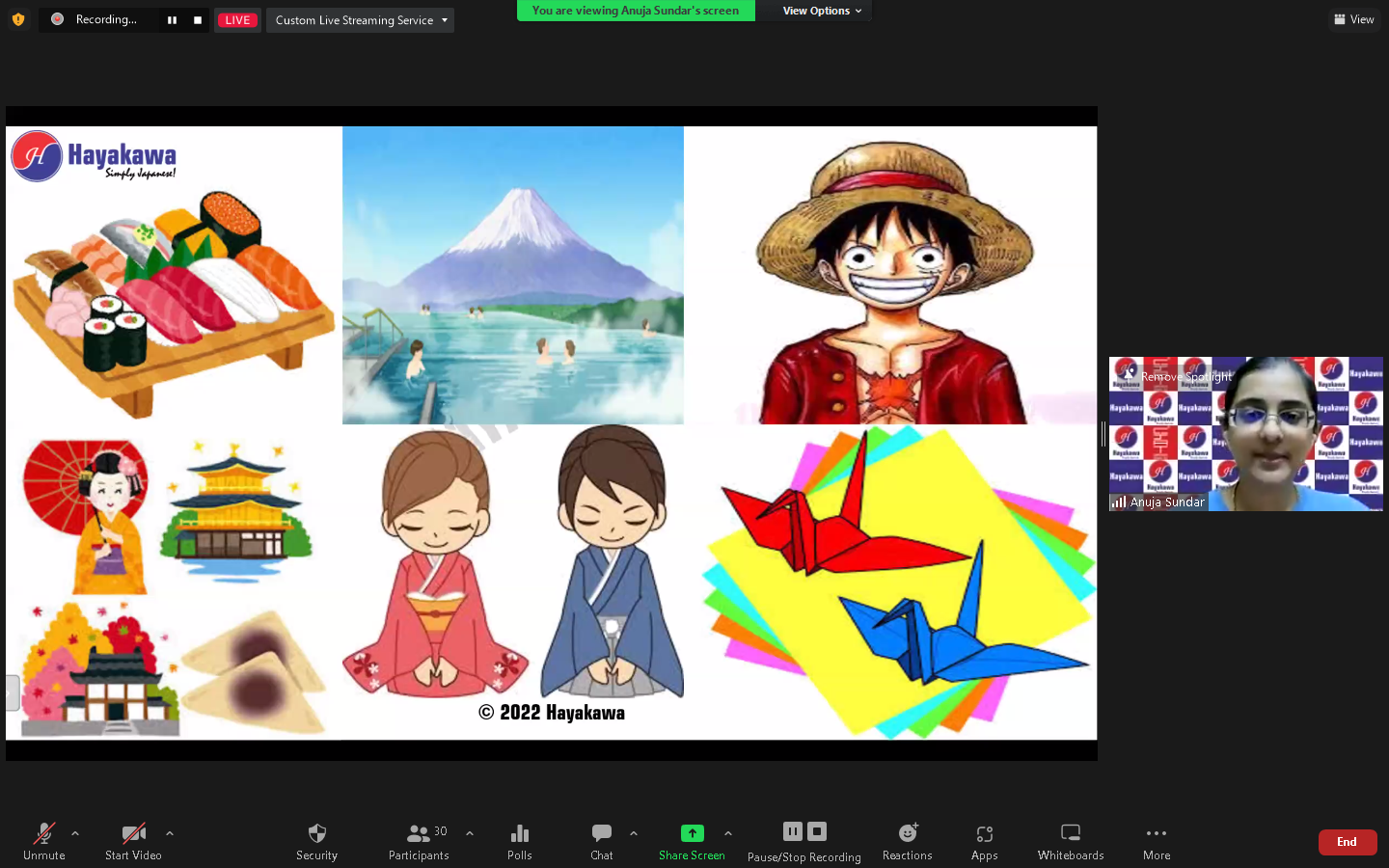This screenshot has width=1389, height=868.
Task: Pause the recording from the top bar
Action: pyautogui.click(x=172, y=20)
